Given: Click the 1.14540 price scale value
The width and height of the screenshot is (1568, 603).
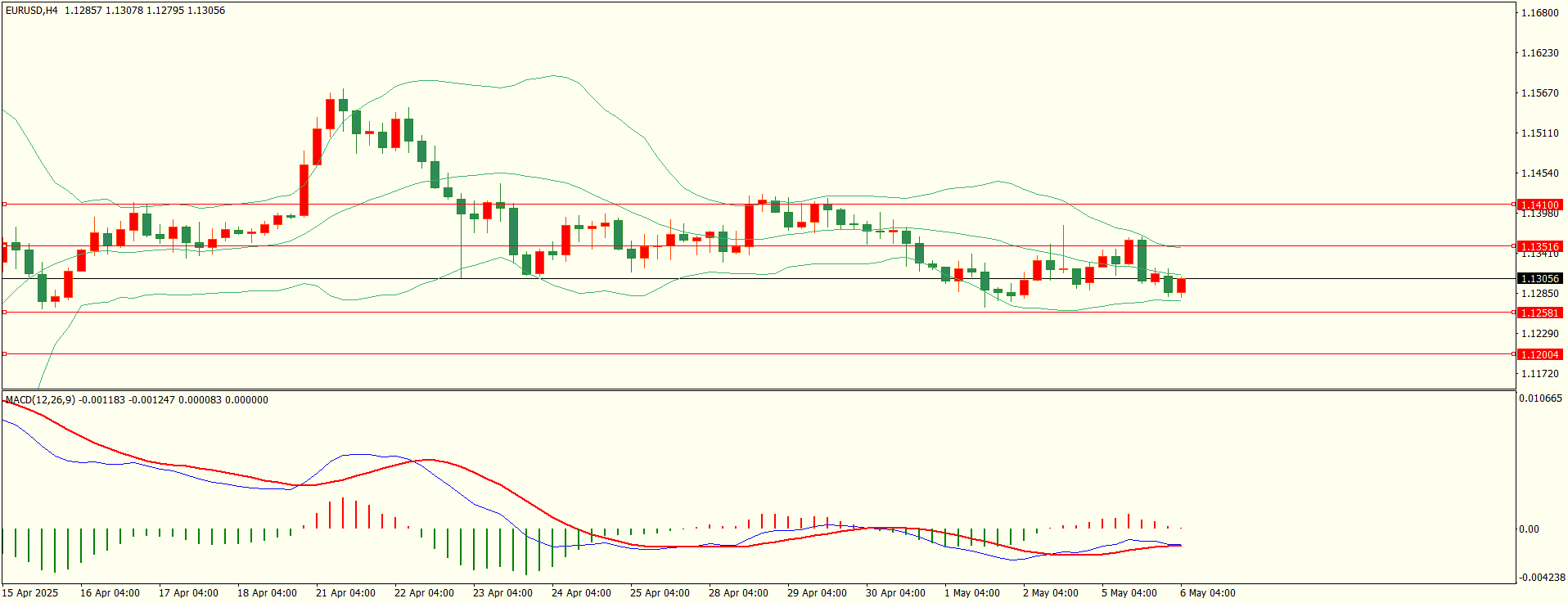Looking at the screenshot, I should click(1539, 173).
